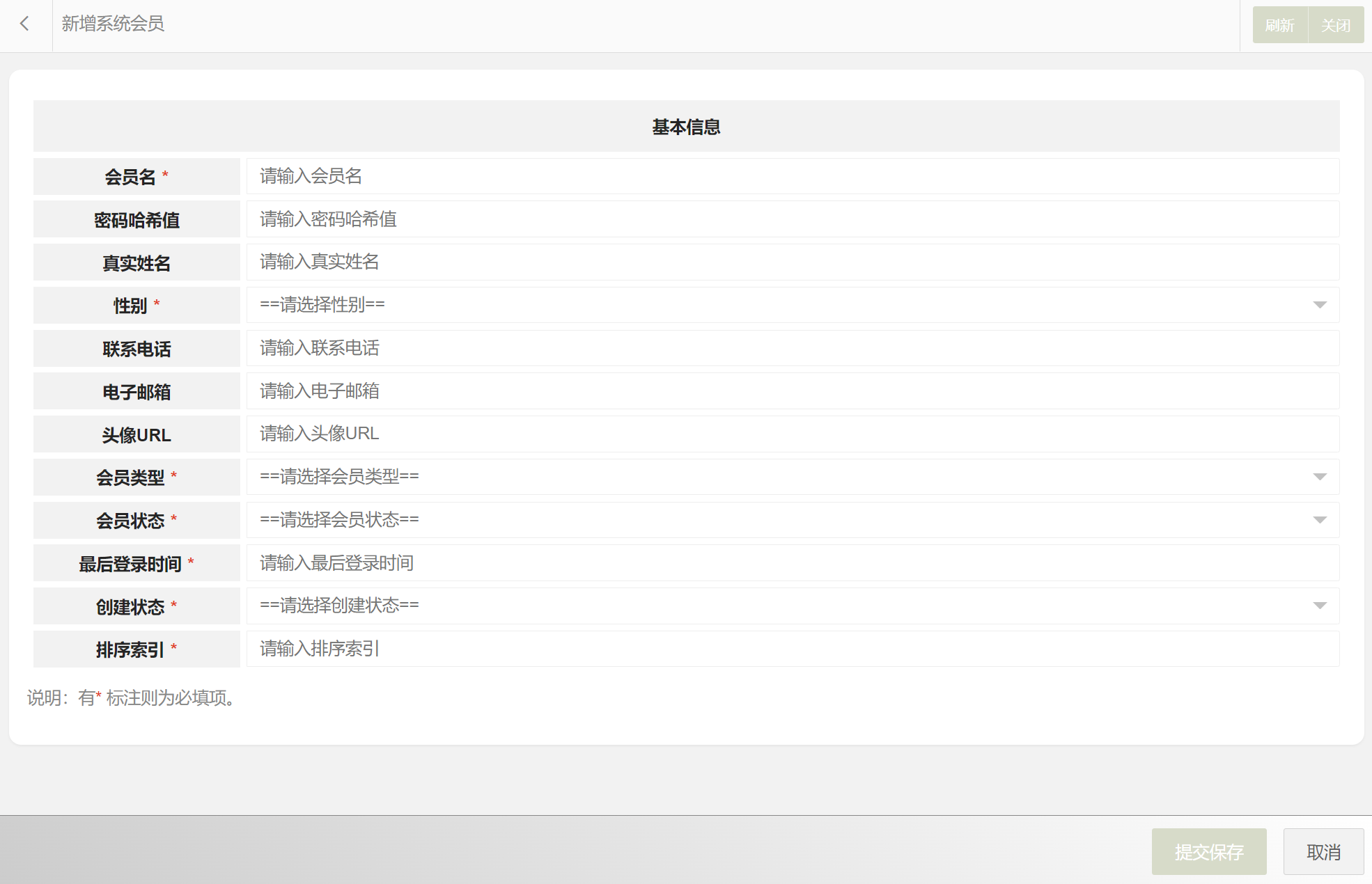
Task: Click the back arrow icon
Action: pos(25,24)
